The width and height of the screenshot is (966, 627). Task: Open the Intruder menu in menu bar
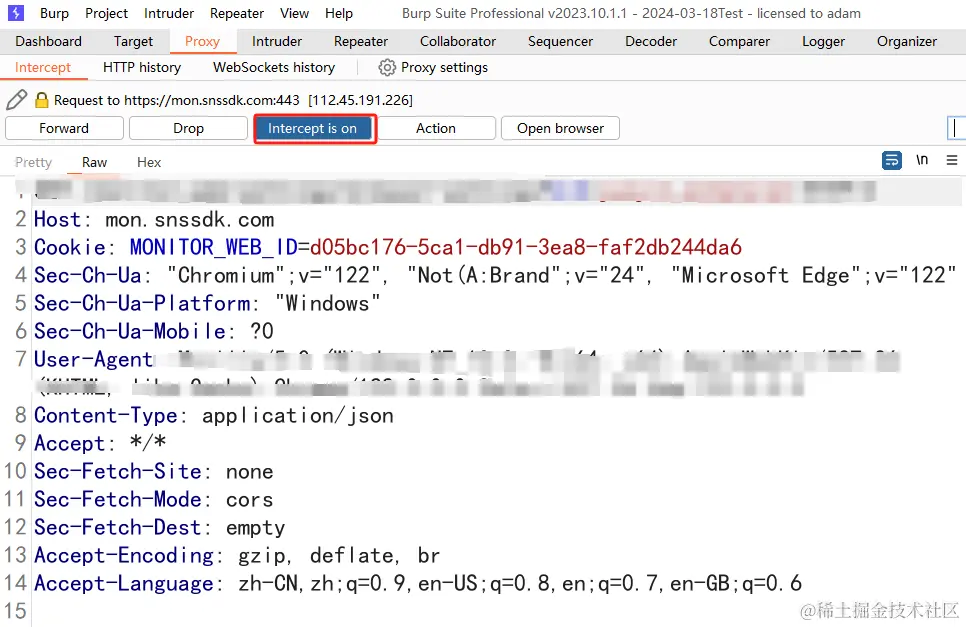point(169,13)
